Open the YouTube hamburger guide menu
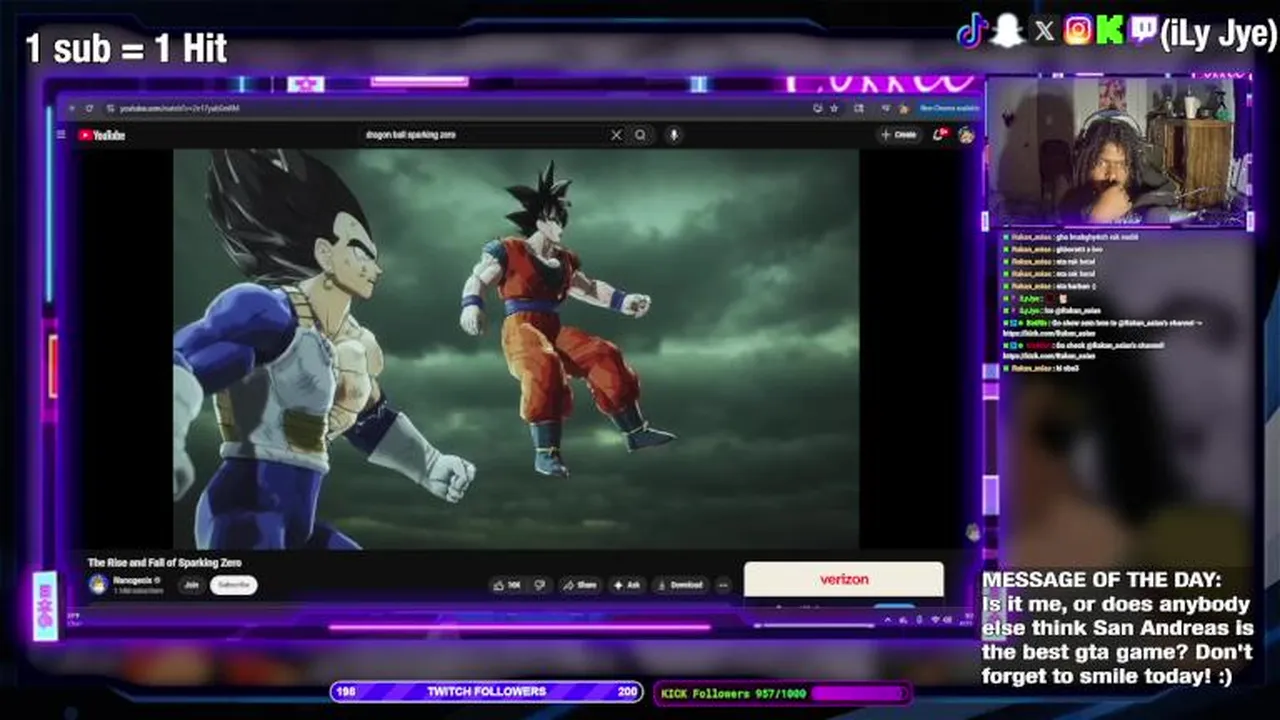 [61, 135]
